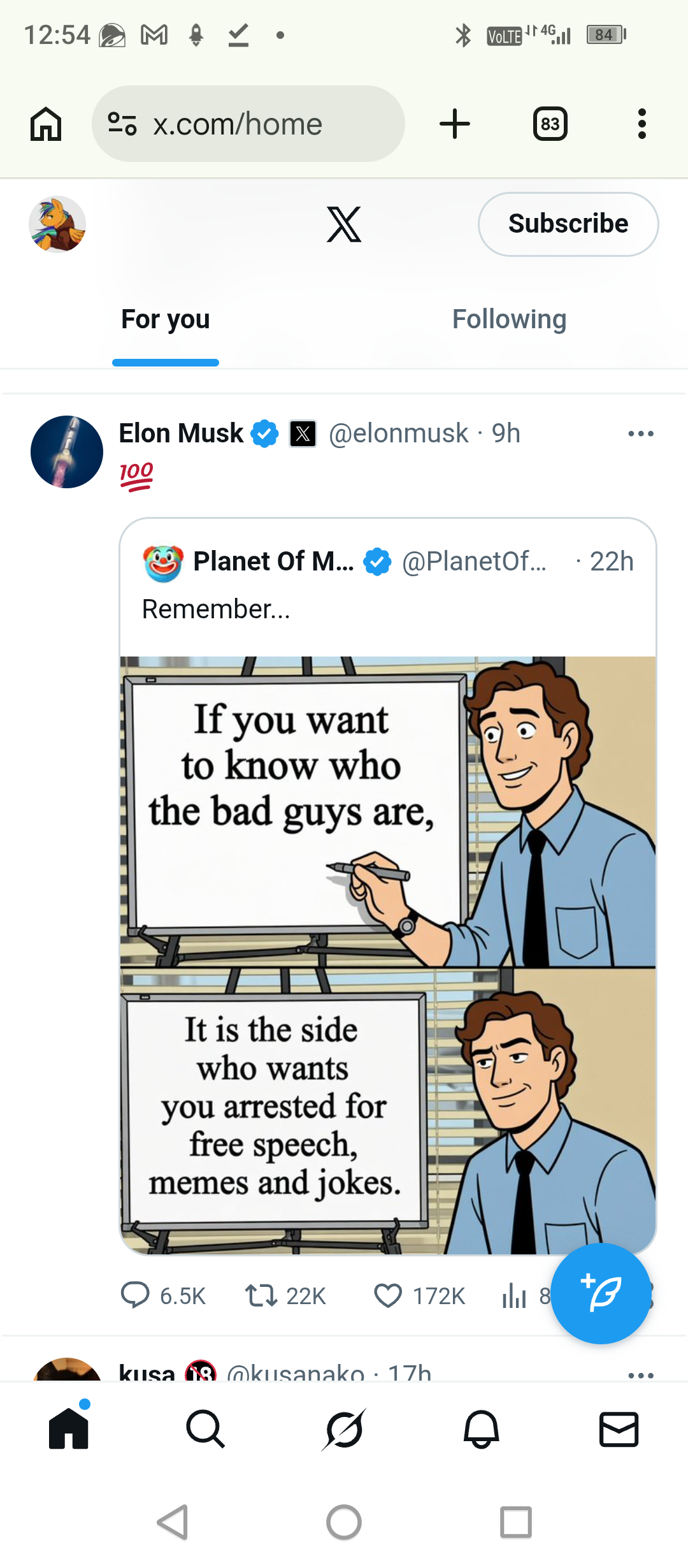Open the 83 tabs switcher
Viewport: 688px width, 1568px height.
coord(550,124)
